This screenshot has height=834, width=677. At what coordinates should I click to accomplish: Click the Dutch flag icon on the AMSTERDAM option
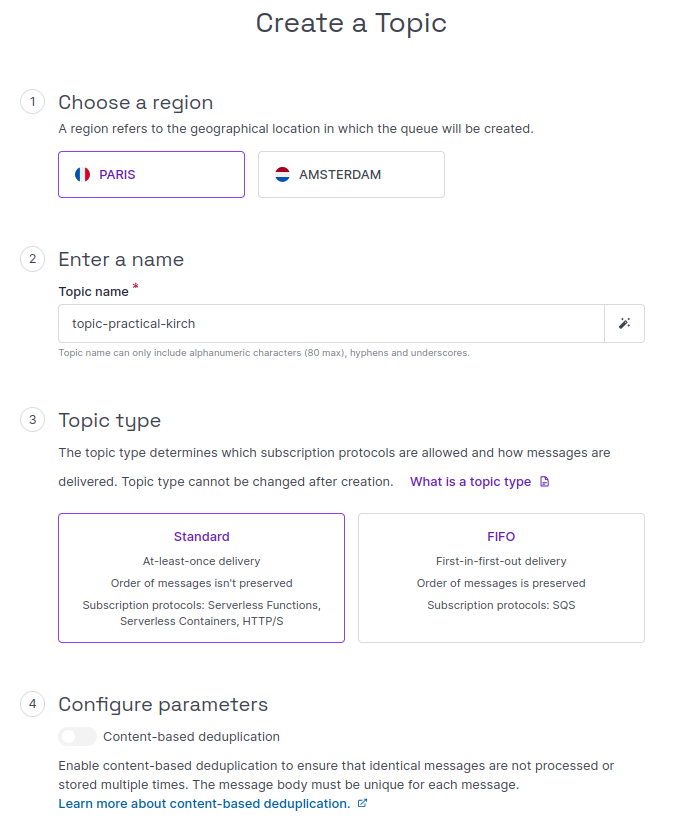[x=283, y=174]
